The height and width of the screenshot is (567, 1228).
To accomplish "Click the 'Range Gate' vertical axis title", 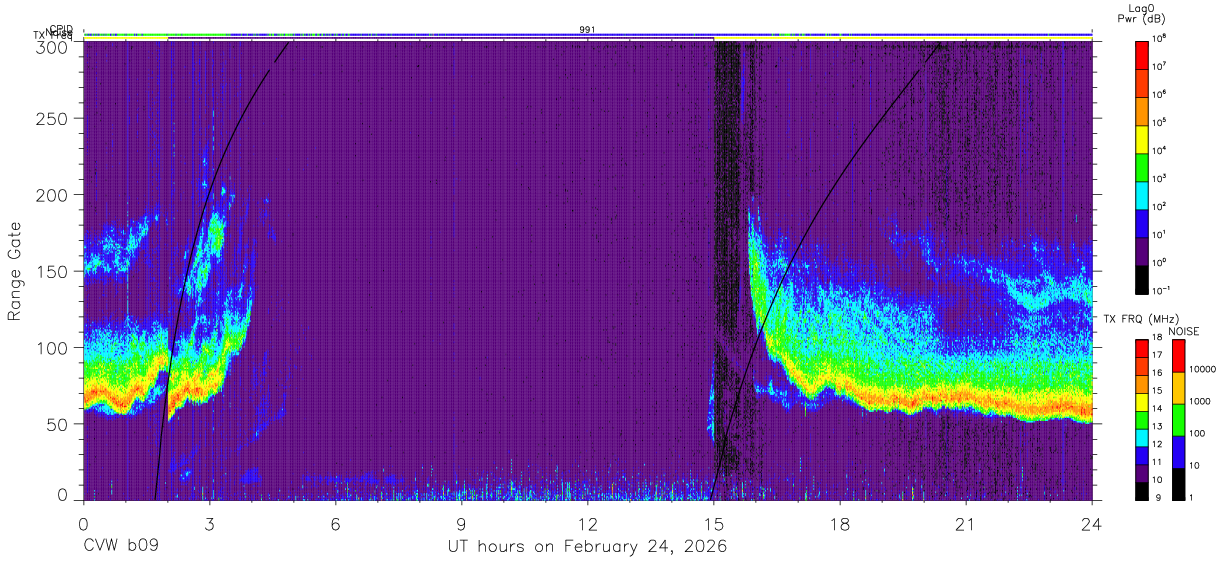I will coord(15,270).
